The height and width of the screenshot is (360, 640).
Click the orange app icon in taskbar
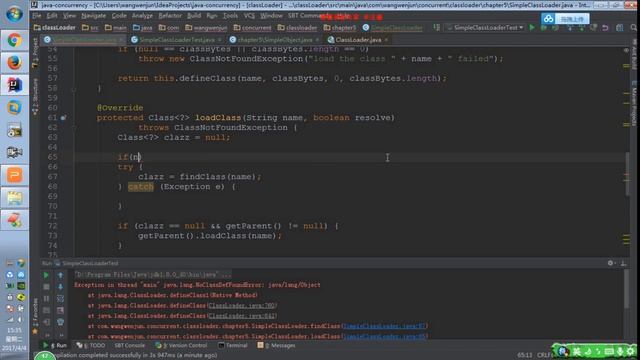click(x=14, y=175)
